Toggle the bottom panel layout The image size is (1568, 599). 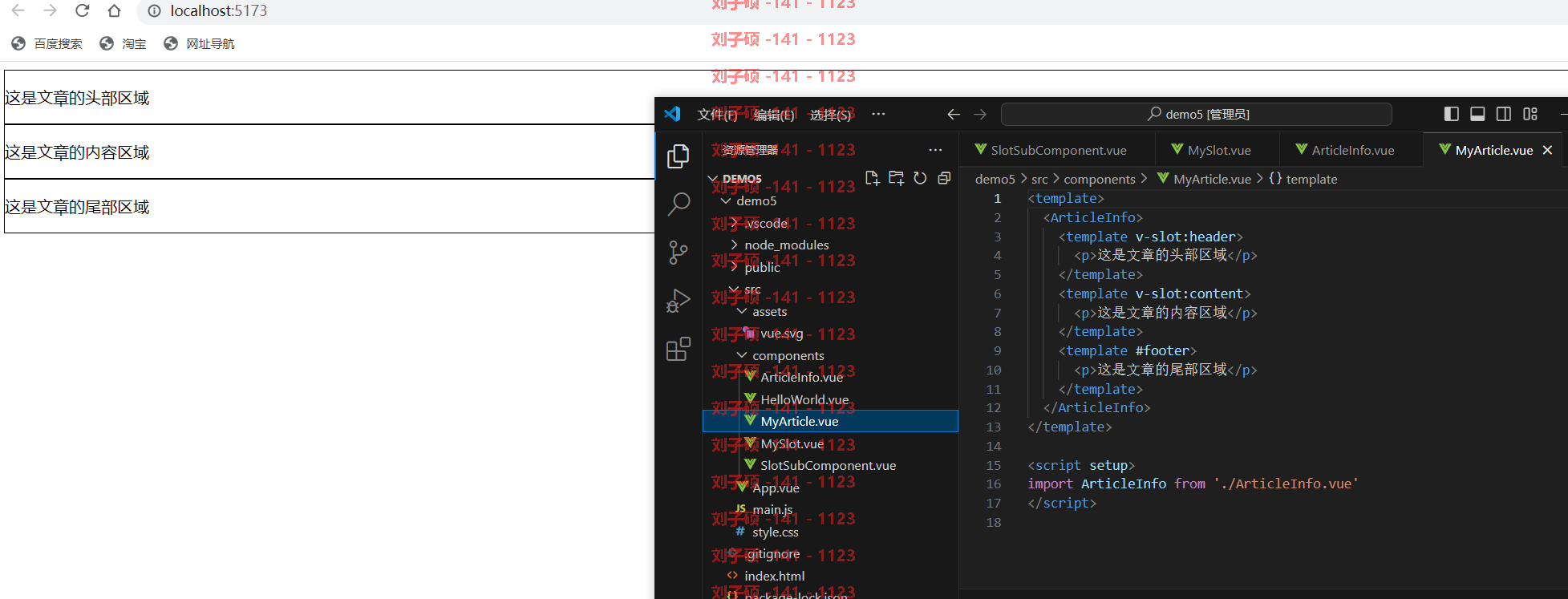pos(1477,114)
